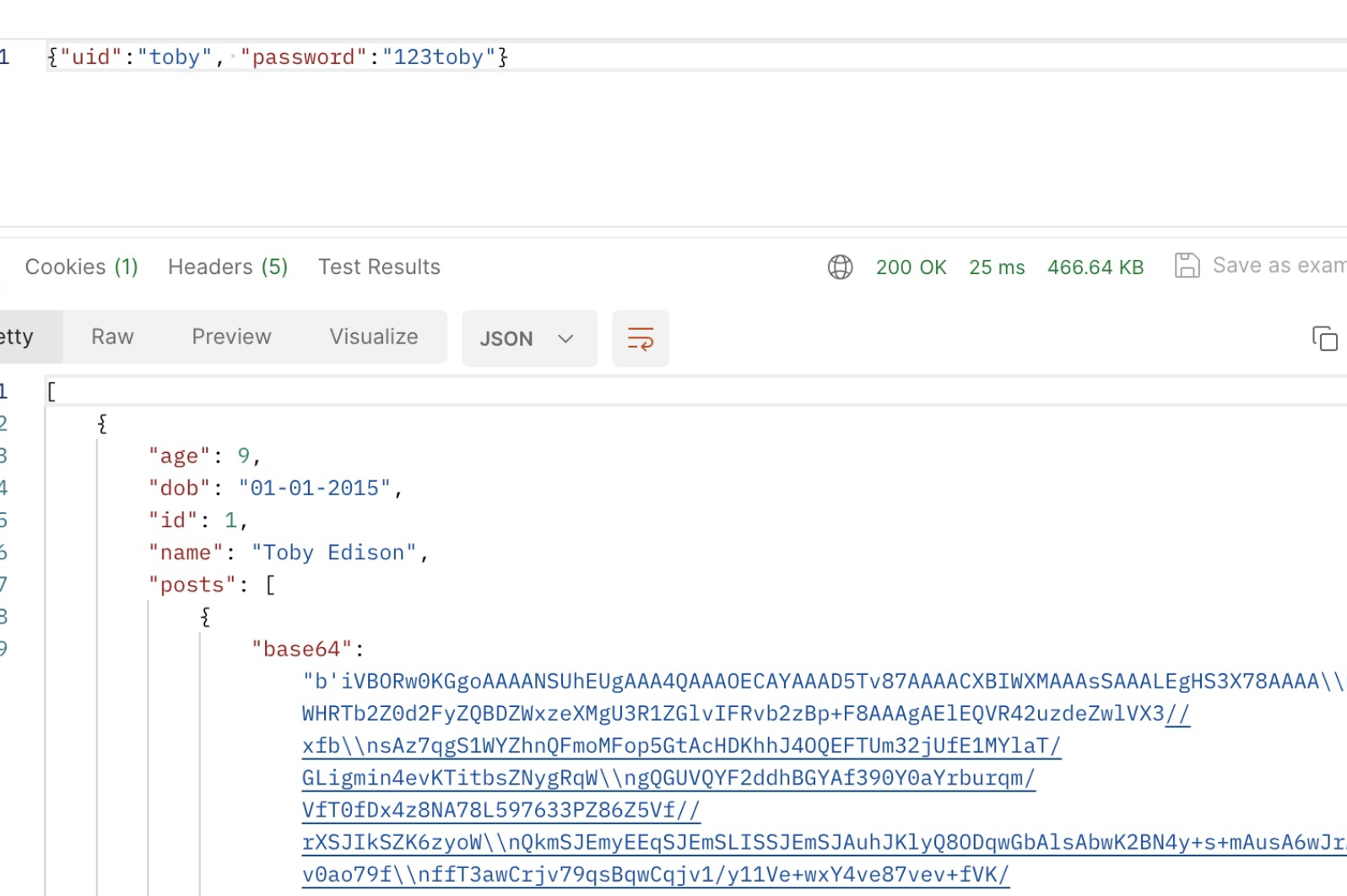The height and width of the screenshot is (896, 1347).
Task: Open the link starting with rXSJIkSZK6zyoW
Action: 825,842
